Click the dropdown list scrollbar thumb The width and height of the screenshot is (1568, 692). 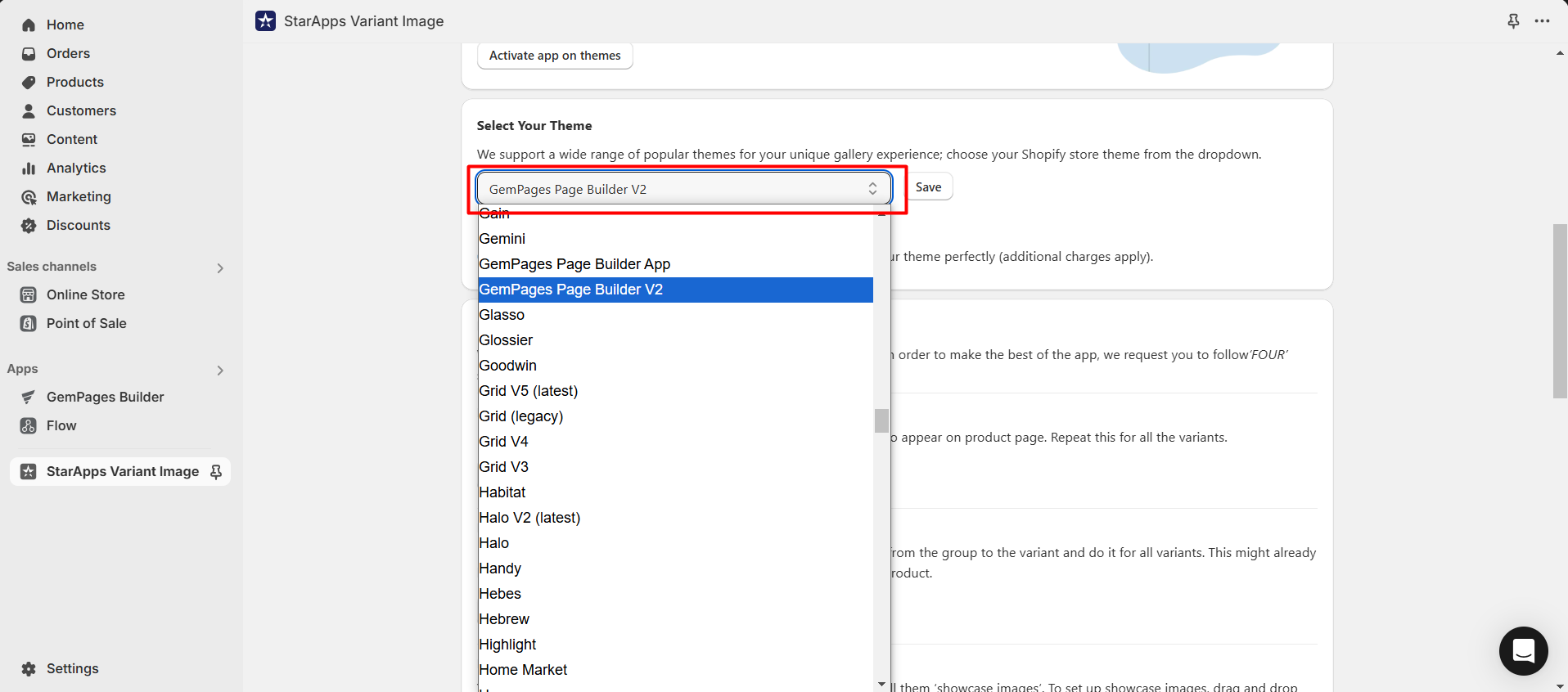(881, 420)
